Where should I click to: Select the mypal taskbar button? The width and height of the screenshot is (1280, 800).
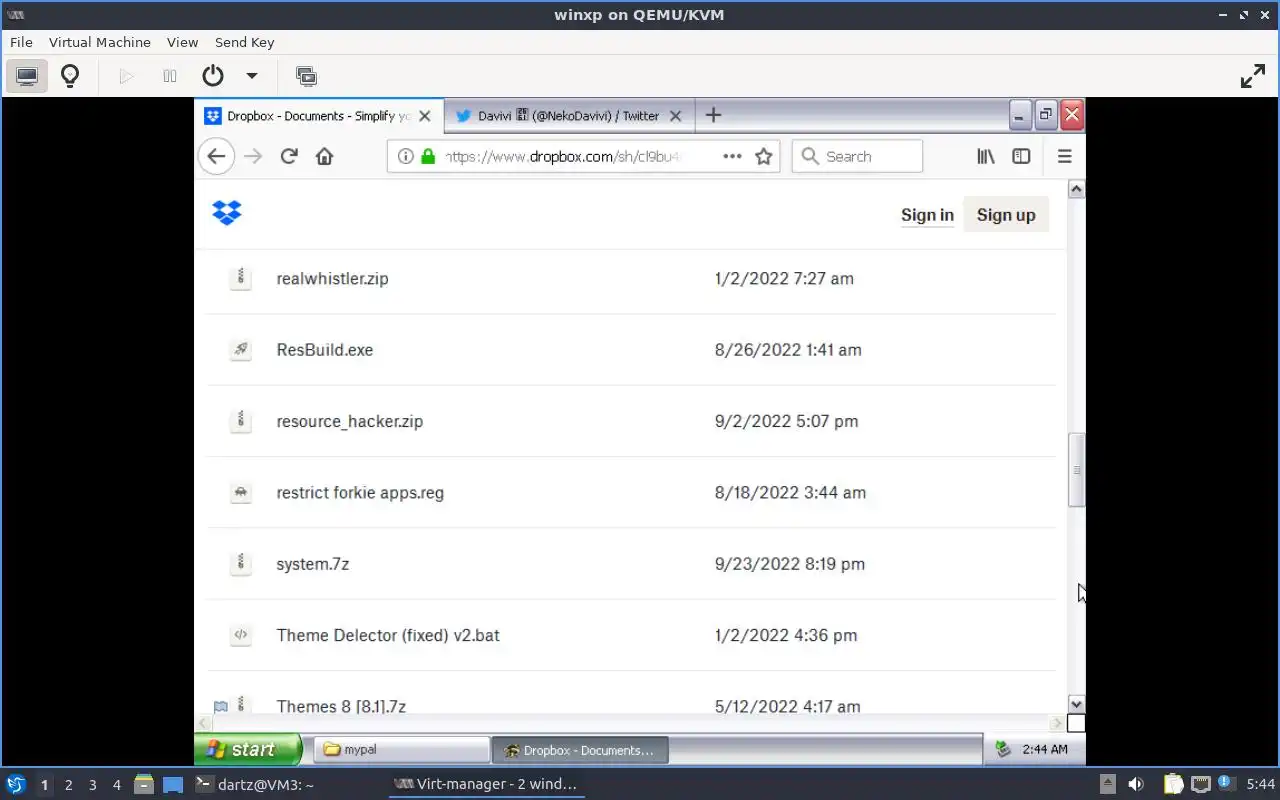click(401, 750)
